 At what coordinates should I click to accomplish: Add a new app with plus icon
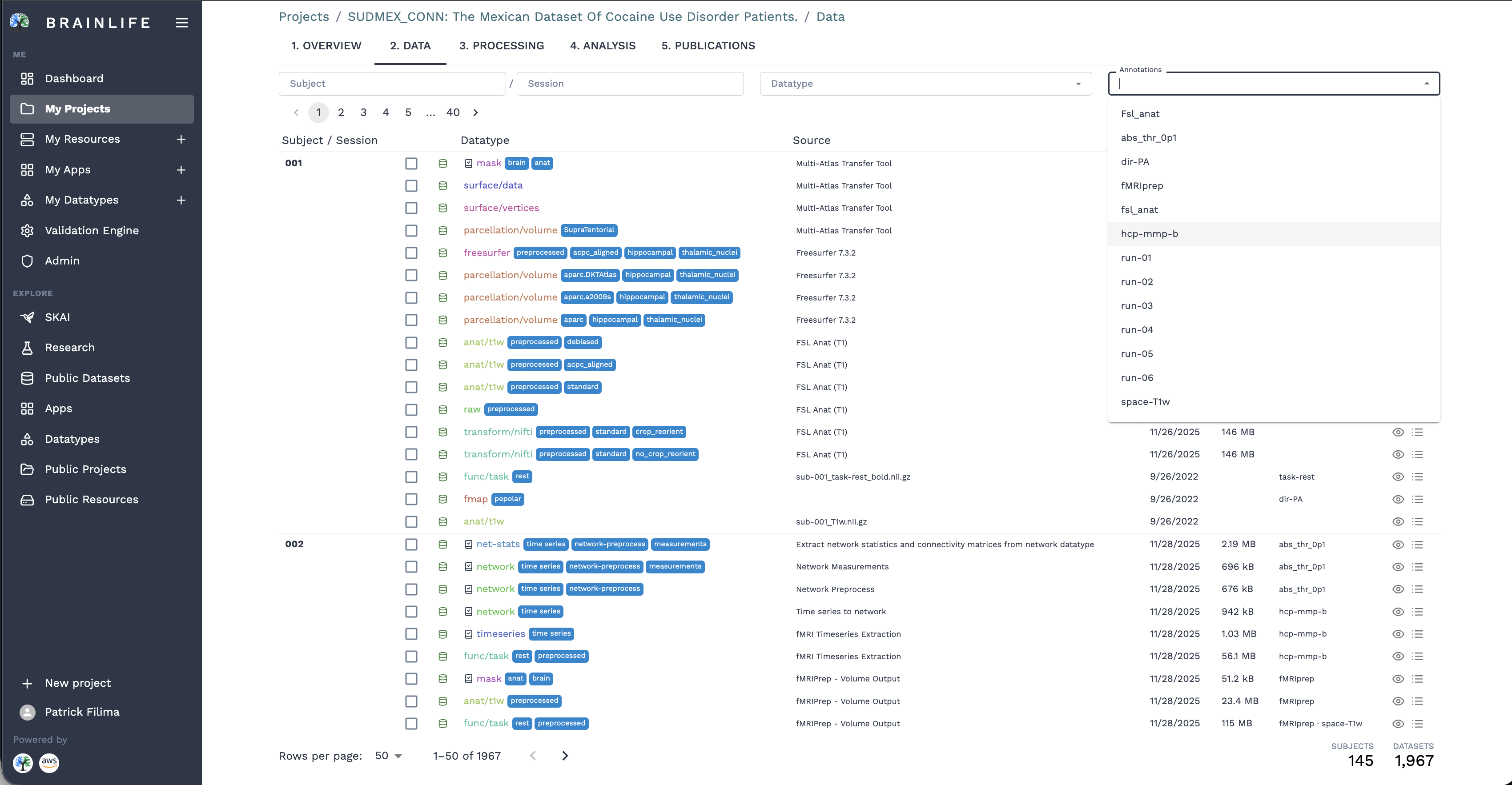point(181,169)
